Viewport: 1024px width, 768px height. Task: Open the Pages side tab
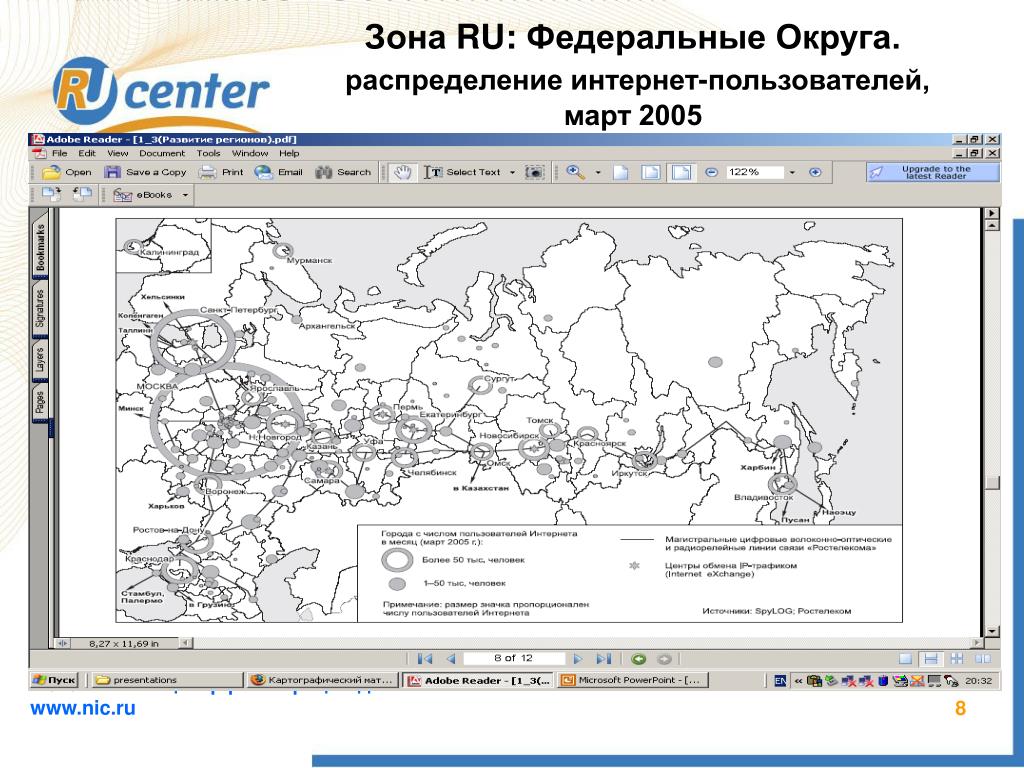click(x=40, y=402)
